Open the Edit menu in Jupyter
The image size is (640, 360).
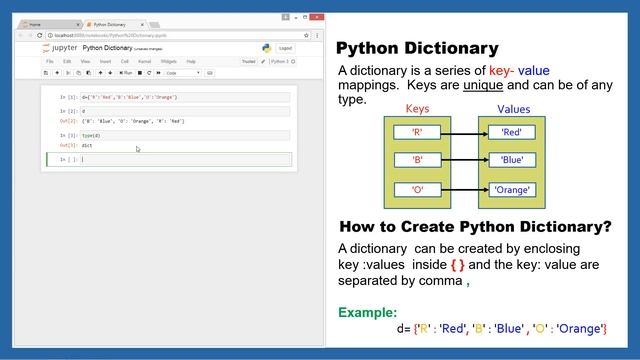coord(67,62)
